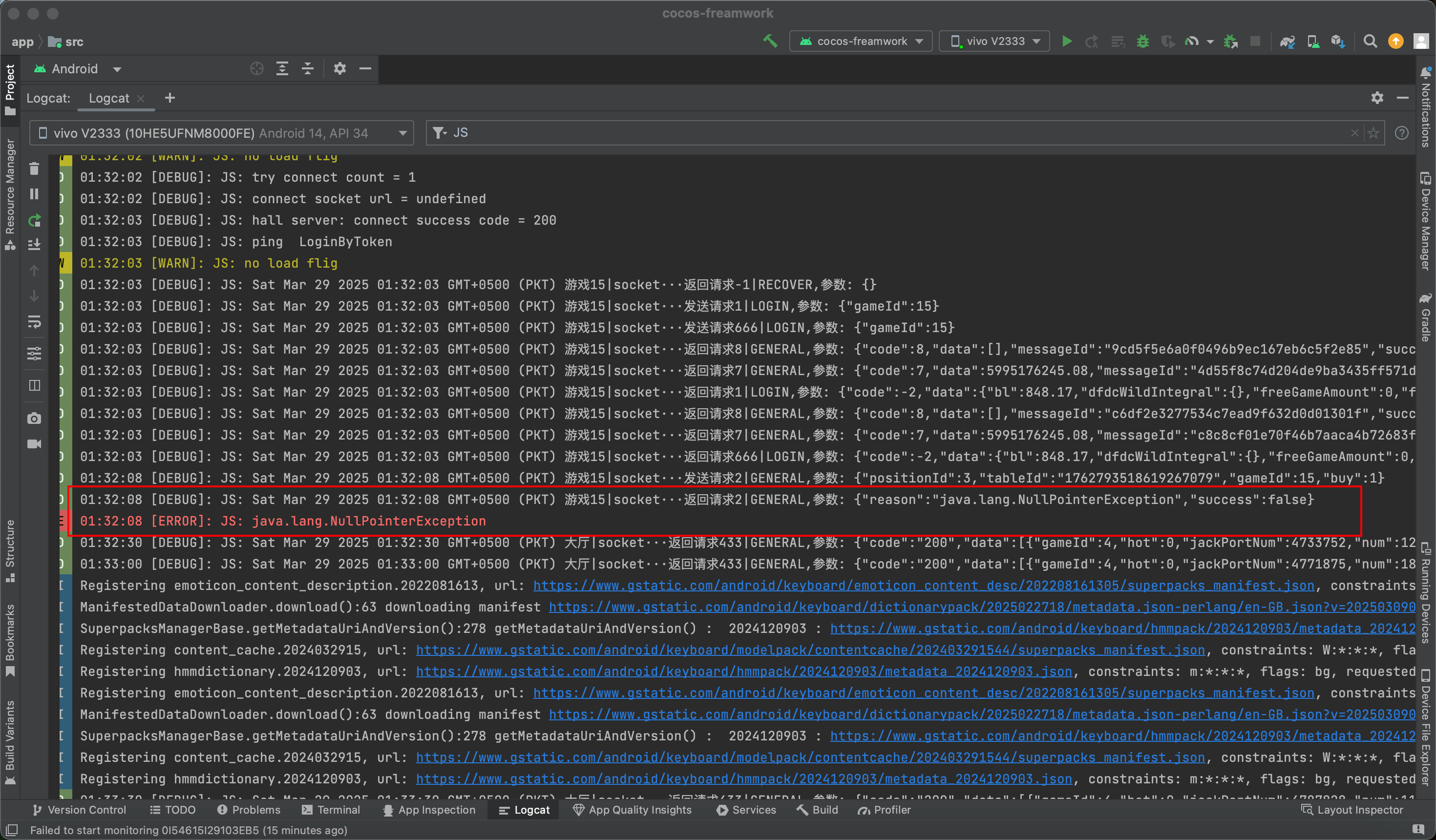Switch to the Terminal tool window tab

click(x=331, y=810)
